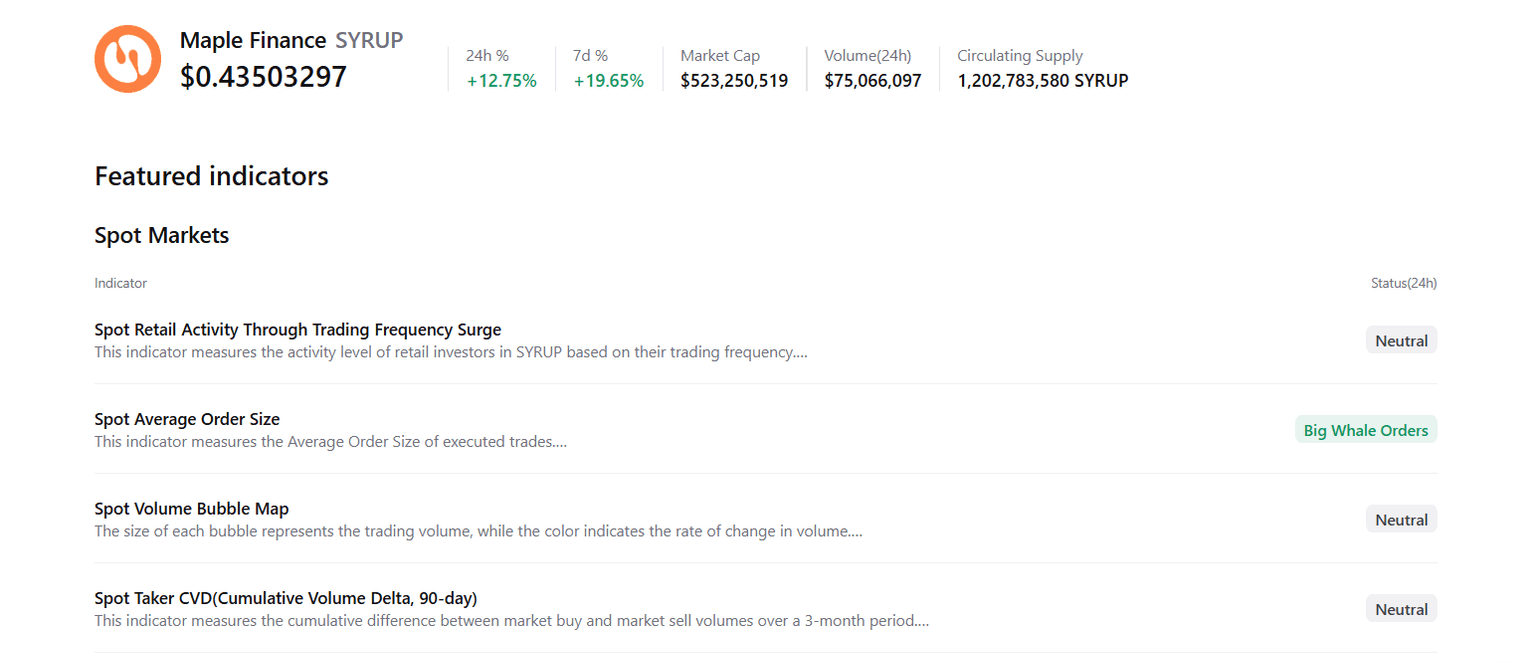Click the $0.43503297 price value
The width and height of the screenshot is (1536, 663).
tap(263, 77)
